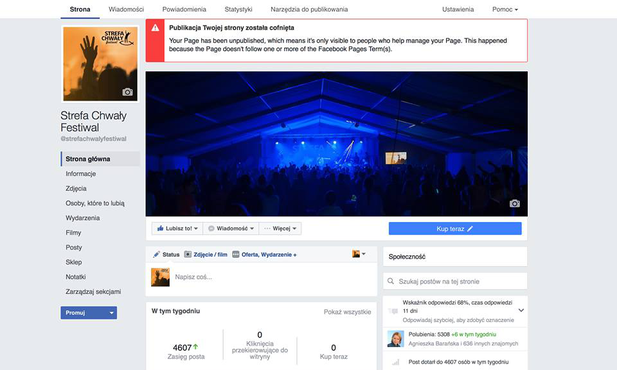Viewport: 617px width, 370px height.
Task: Click the page avatar beside Napisz coś
Action: point(161,277)
